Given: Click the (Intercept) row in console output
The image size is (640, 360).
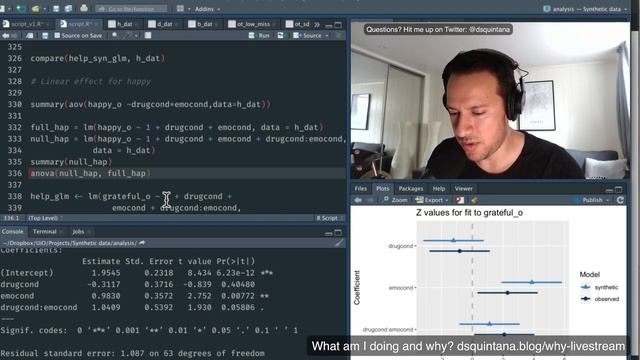Looking at the screenshot, I should tap(137, 273).
